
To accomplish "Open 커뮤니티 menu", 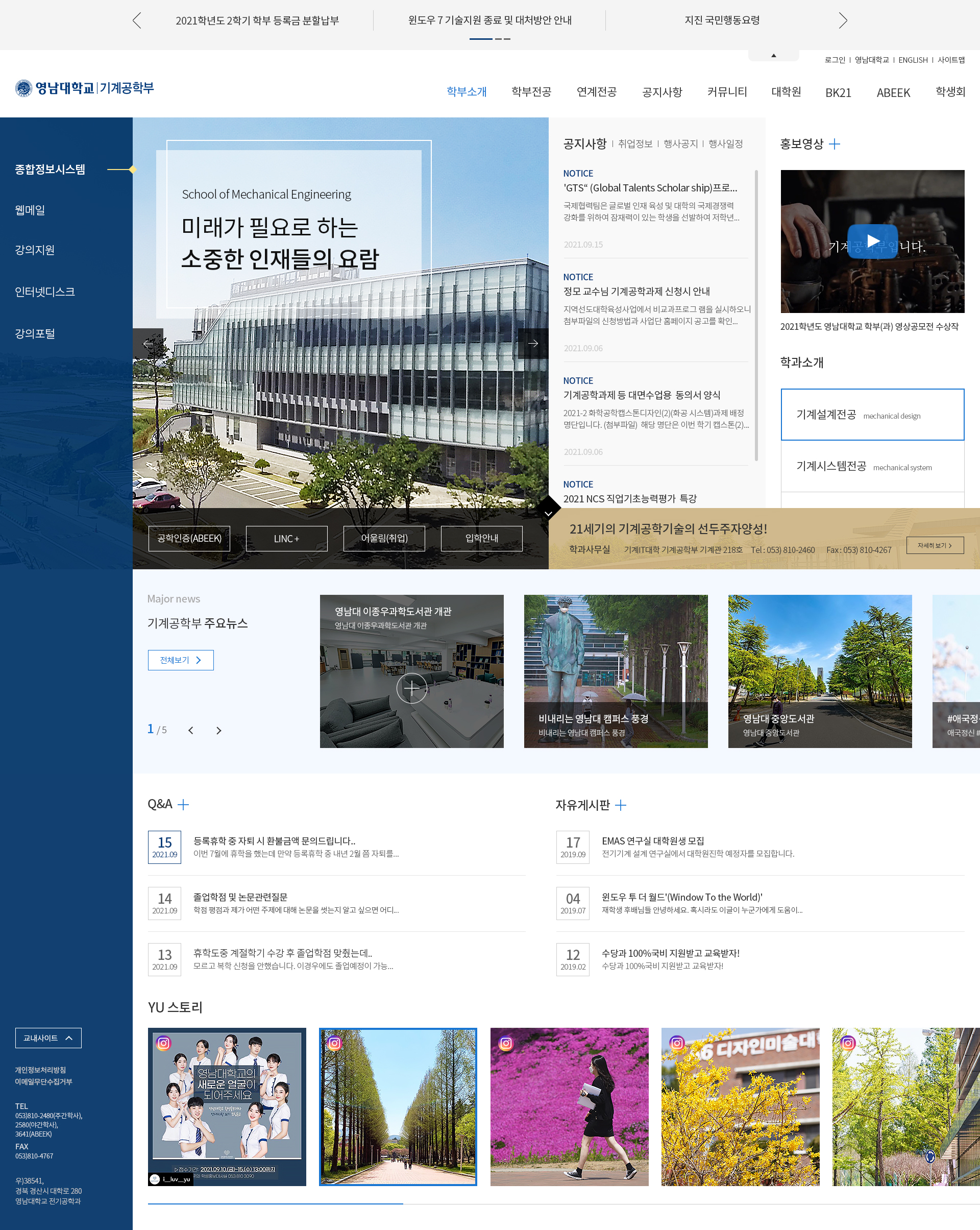I will [x=727, y=92].
